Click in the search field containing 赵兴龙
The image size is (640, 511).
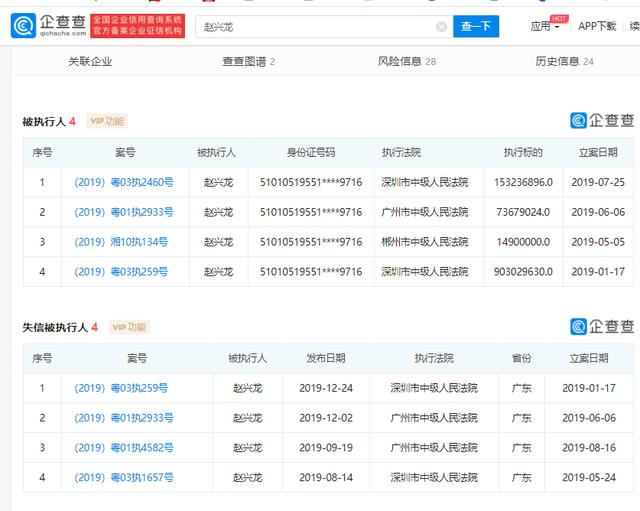click(320, 27)
